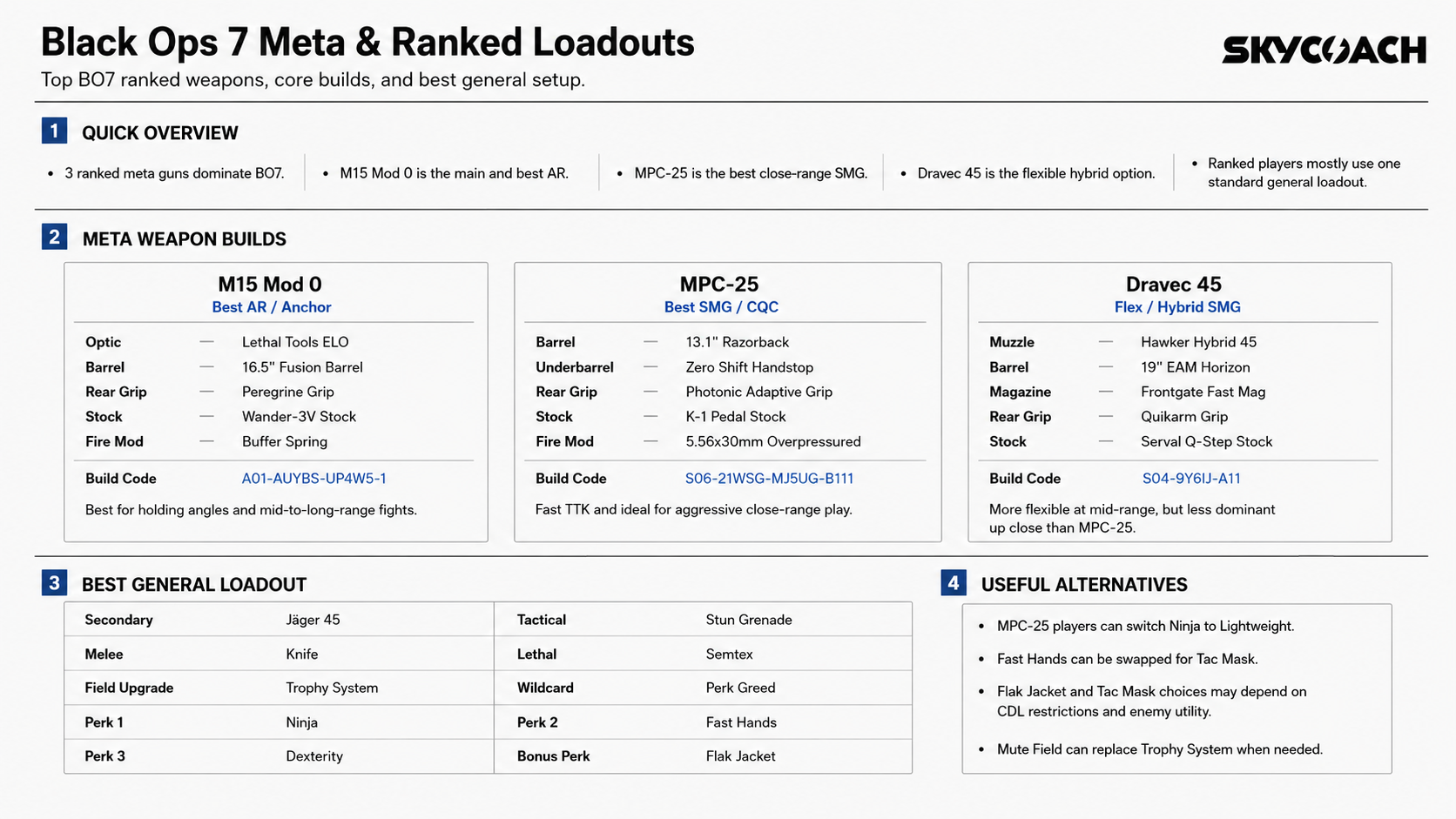The image size is (1456, 819).
Task: Select "Hawker Hybrid 45" muzzle value
Action: tap(1199, 342)
